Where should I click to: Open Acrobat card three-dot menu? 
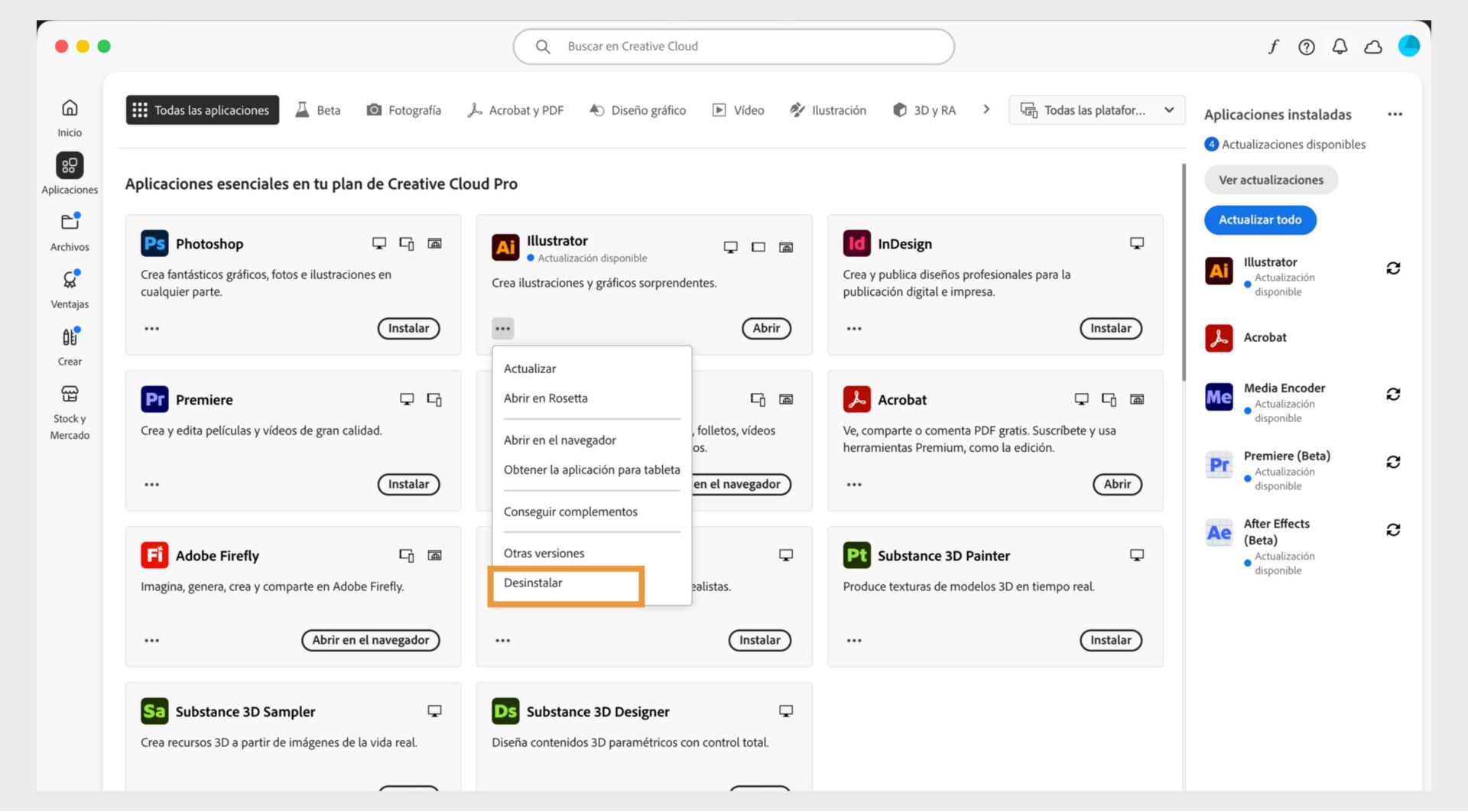pyautogui.click(x=854, y=485)
